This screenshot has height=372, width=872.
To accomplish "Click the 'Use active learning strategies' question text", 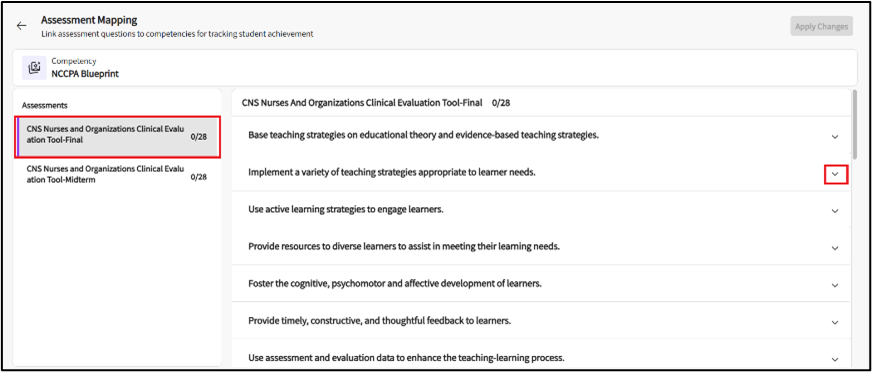I will pyautogui.click(x=346, y=210).
